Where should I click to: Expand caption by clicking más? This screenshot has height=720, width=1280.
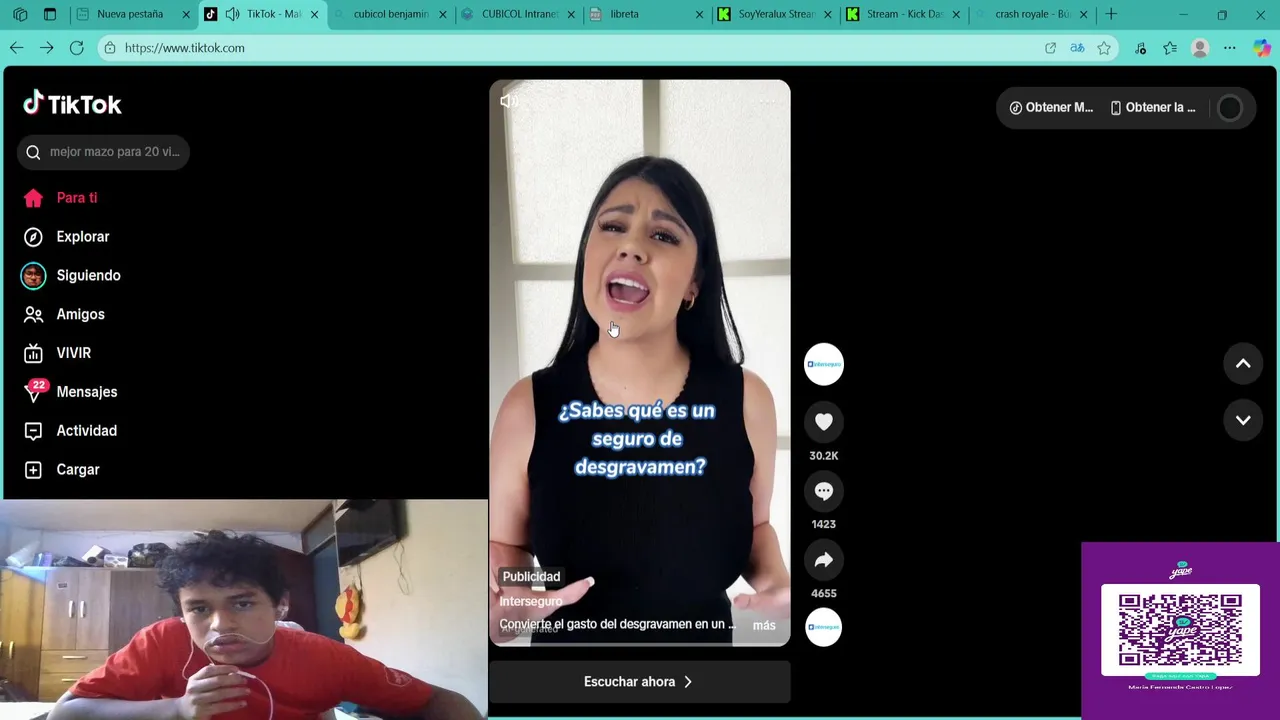coord(764,625)
